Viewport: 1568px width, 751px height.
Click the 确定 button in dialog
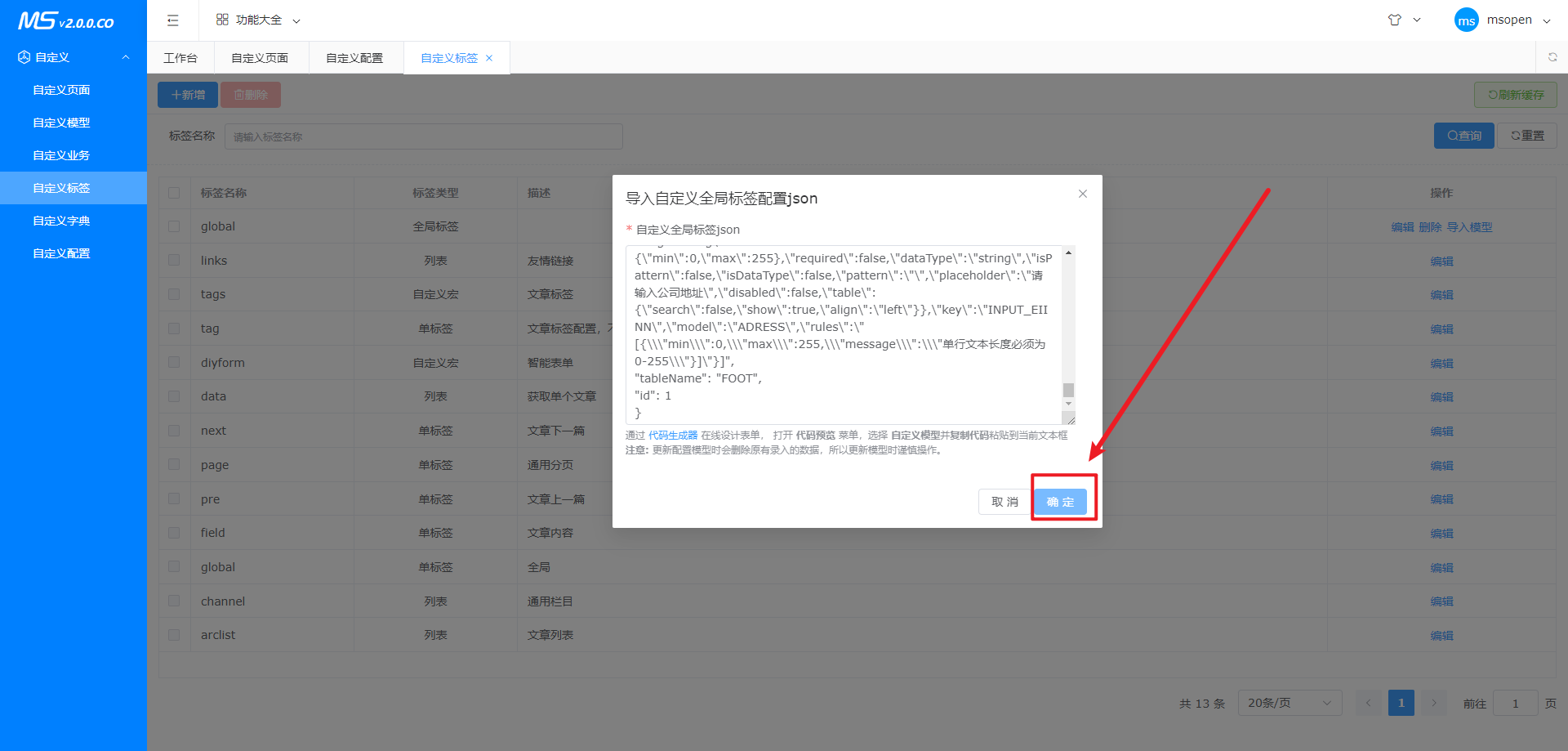click(1060, 502)
